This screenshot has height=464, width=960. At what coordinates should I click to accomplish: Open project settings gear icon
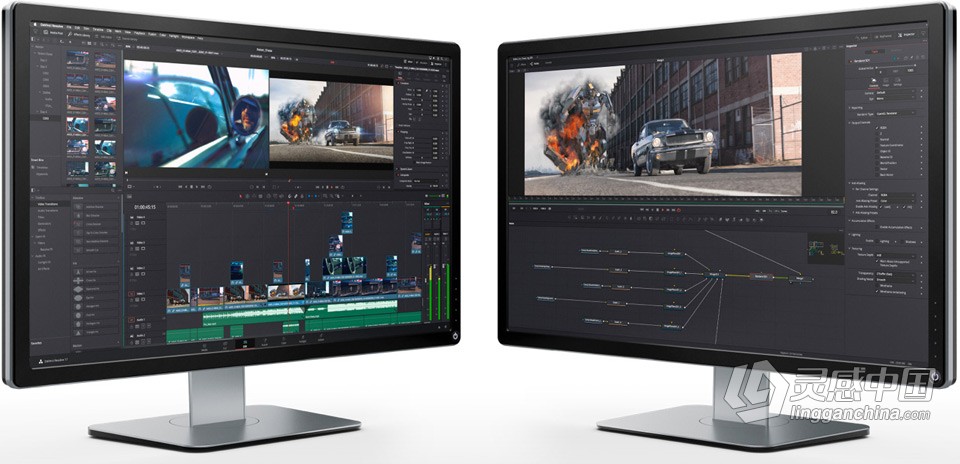coord(446,326)
